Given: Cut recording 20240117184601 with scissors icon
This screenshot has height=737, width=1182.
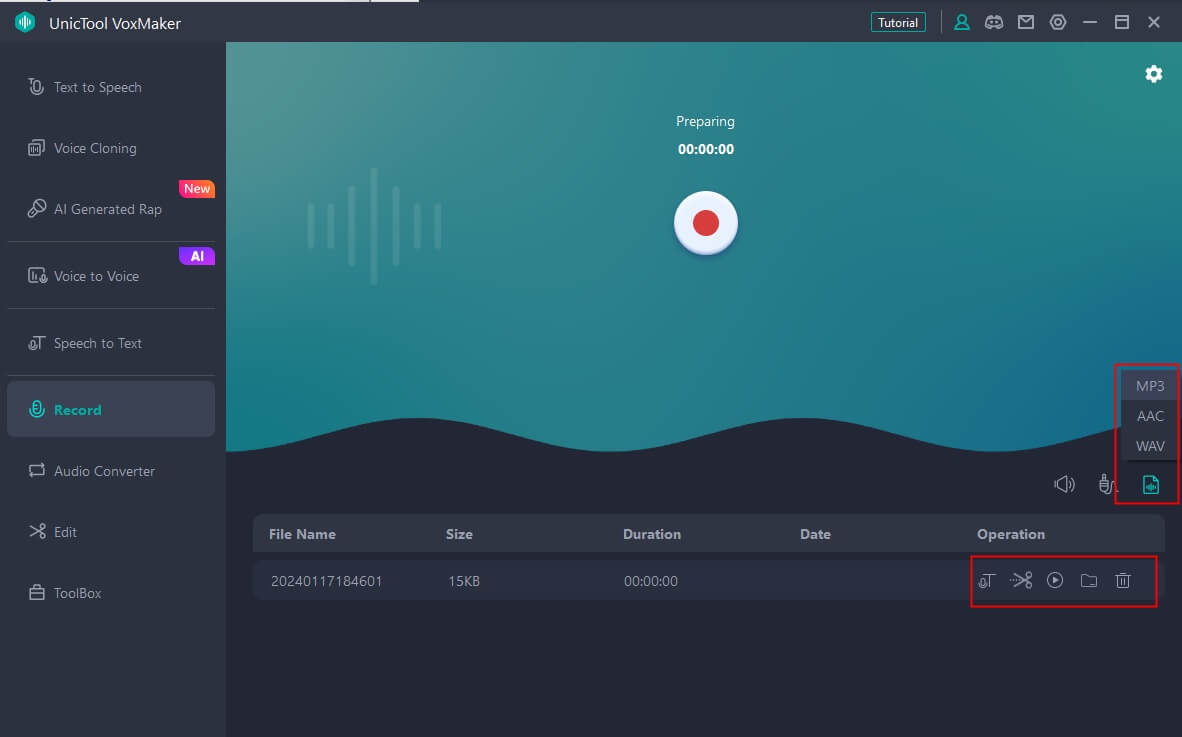Looking at the screenshot, I should [x=1021, y=580].
